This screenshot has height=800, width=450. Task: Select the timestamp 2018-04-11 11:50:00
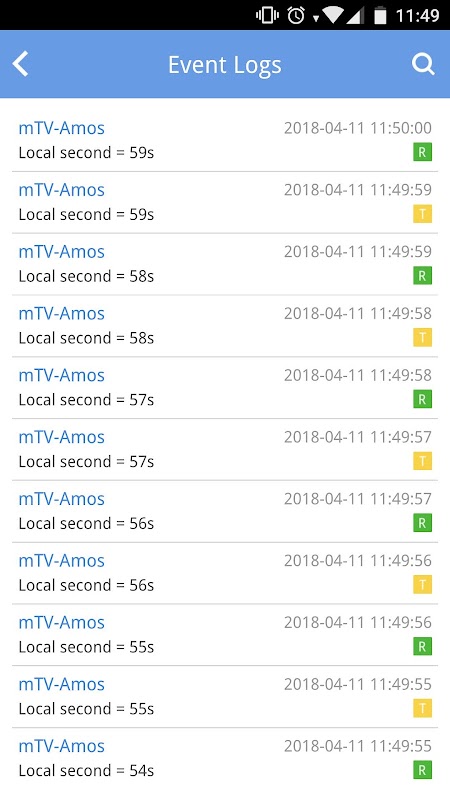click(x=358, y=128)
